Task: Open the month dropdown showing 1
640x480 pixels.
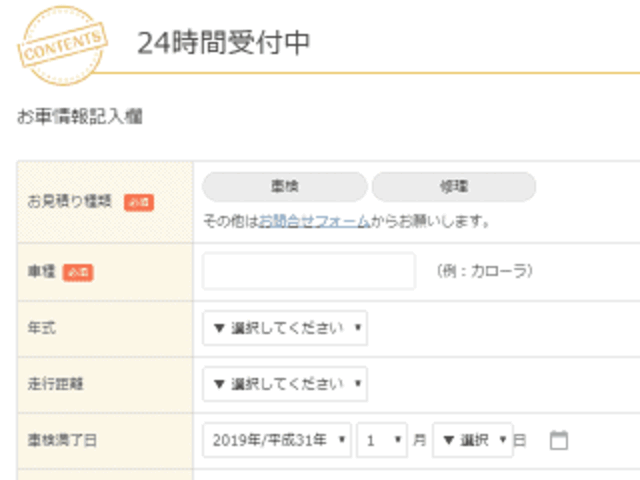Action: coord(383,440)
